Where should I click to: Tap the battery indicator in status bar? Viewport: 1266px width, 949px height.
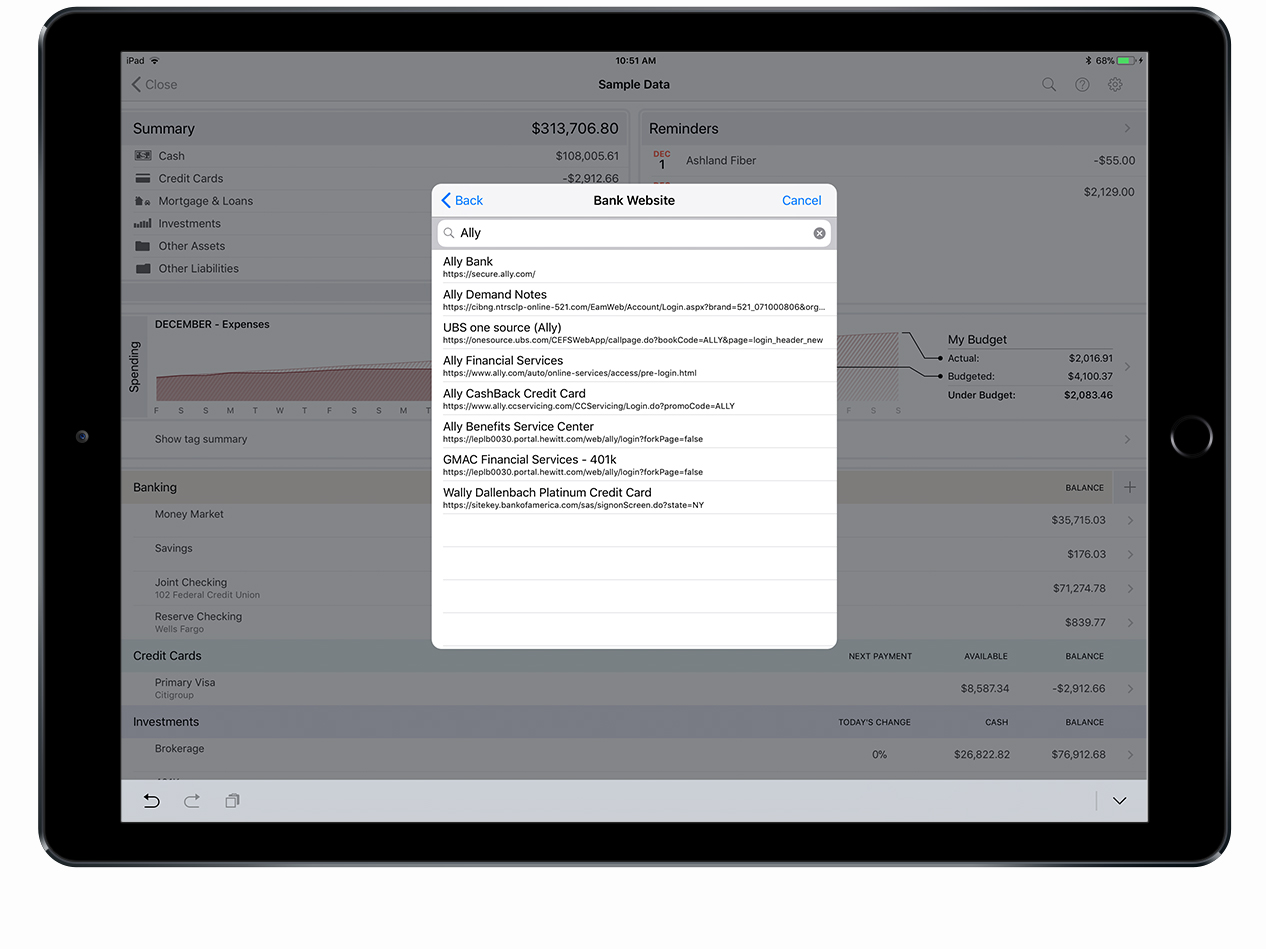[1125, 61]
